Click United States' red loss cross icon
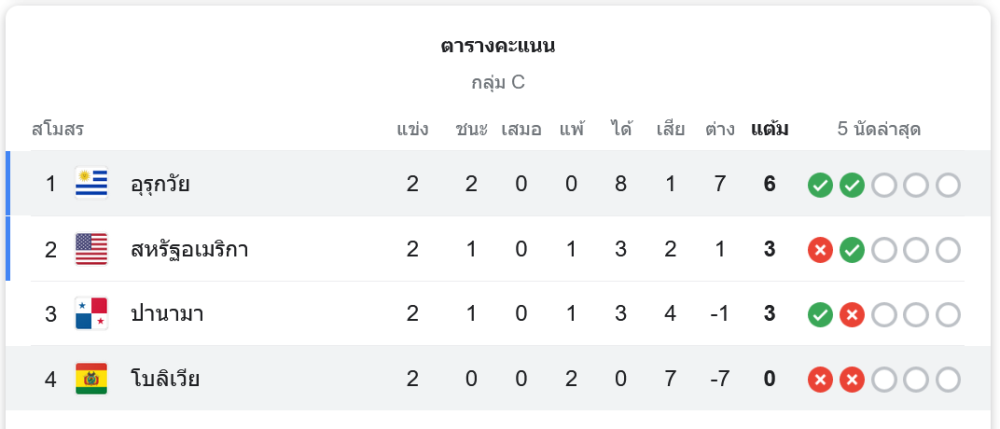Screen dimensions: 1000x429 tap(820, 250)
